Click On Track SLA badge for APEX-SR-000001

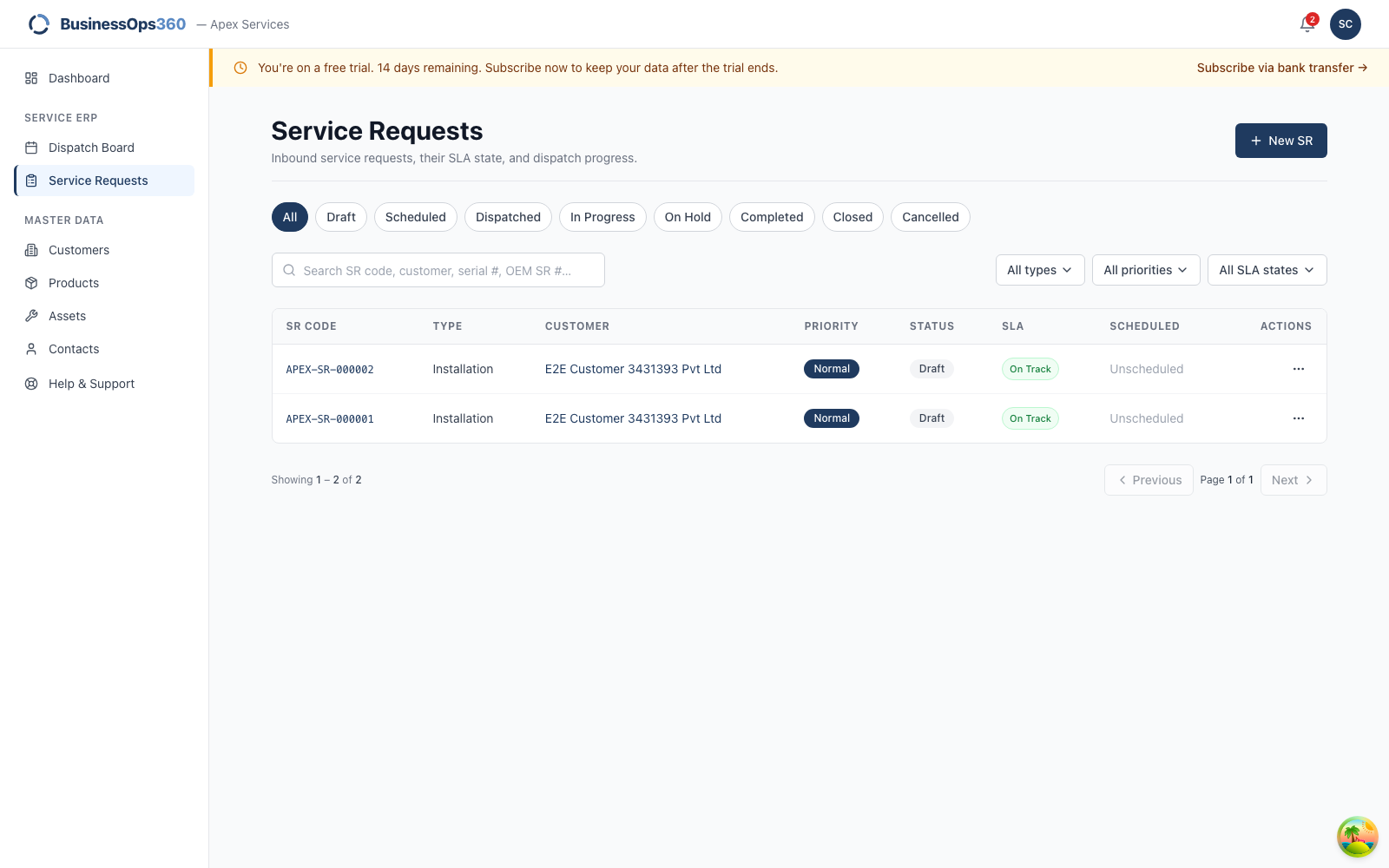pos(1030,418)
